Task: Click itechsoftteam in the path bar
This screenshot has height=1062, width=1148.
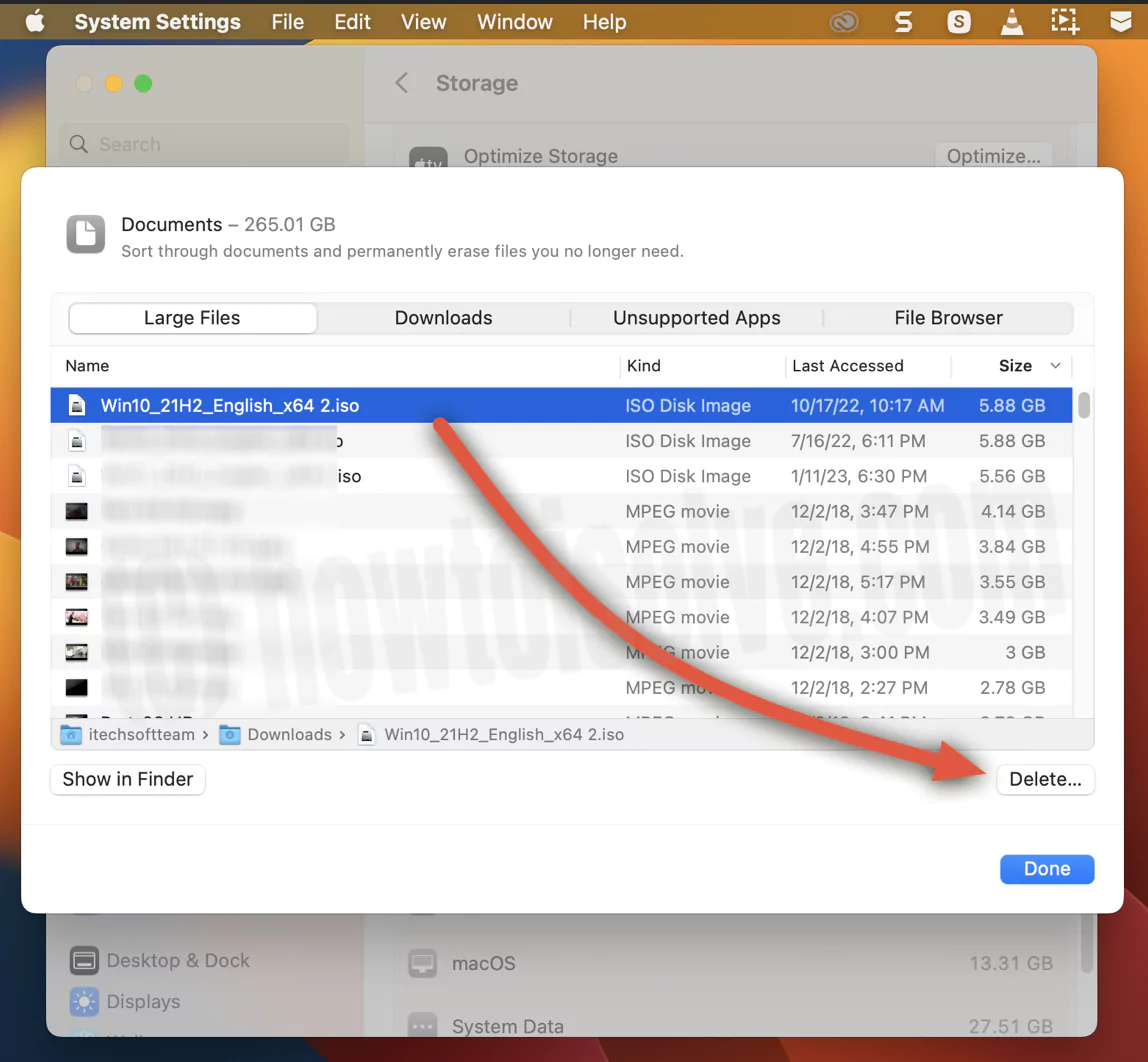Action: [x=141, y=734]
